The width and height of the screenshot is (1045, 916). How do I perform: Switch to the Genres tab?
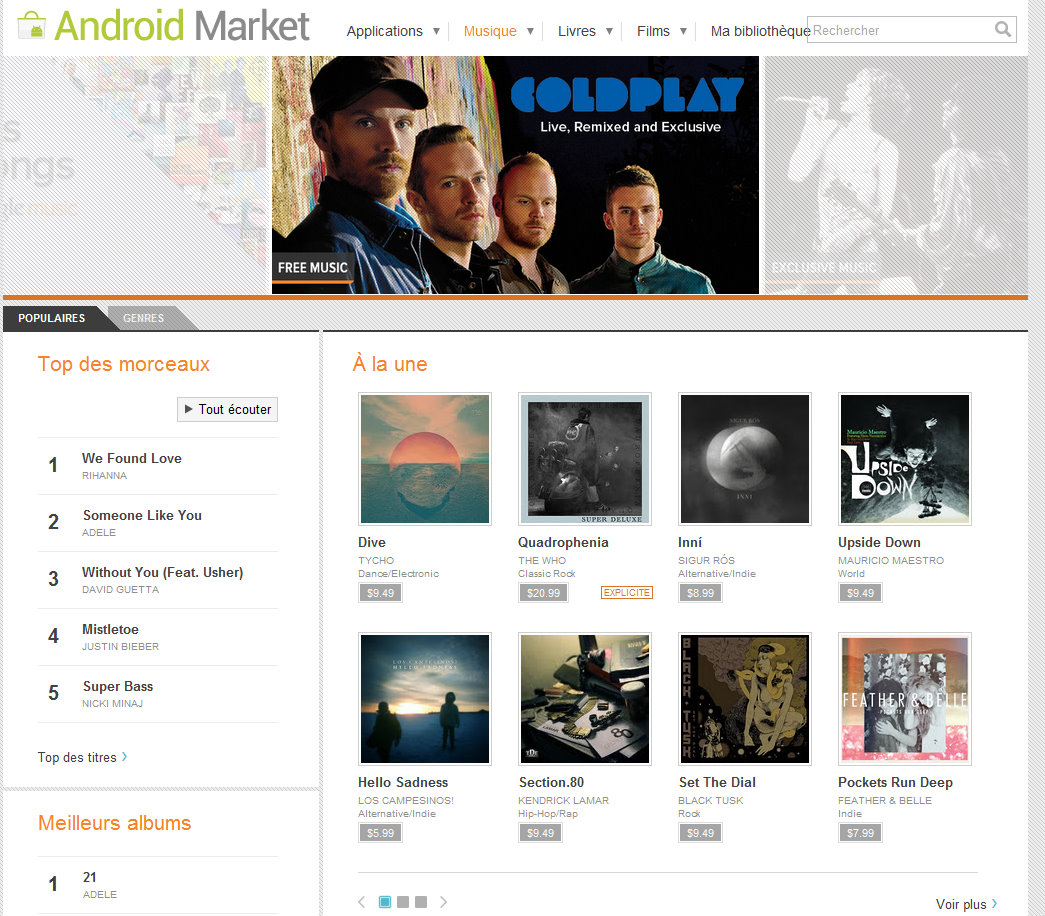pos(143,318)
